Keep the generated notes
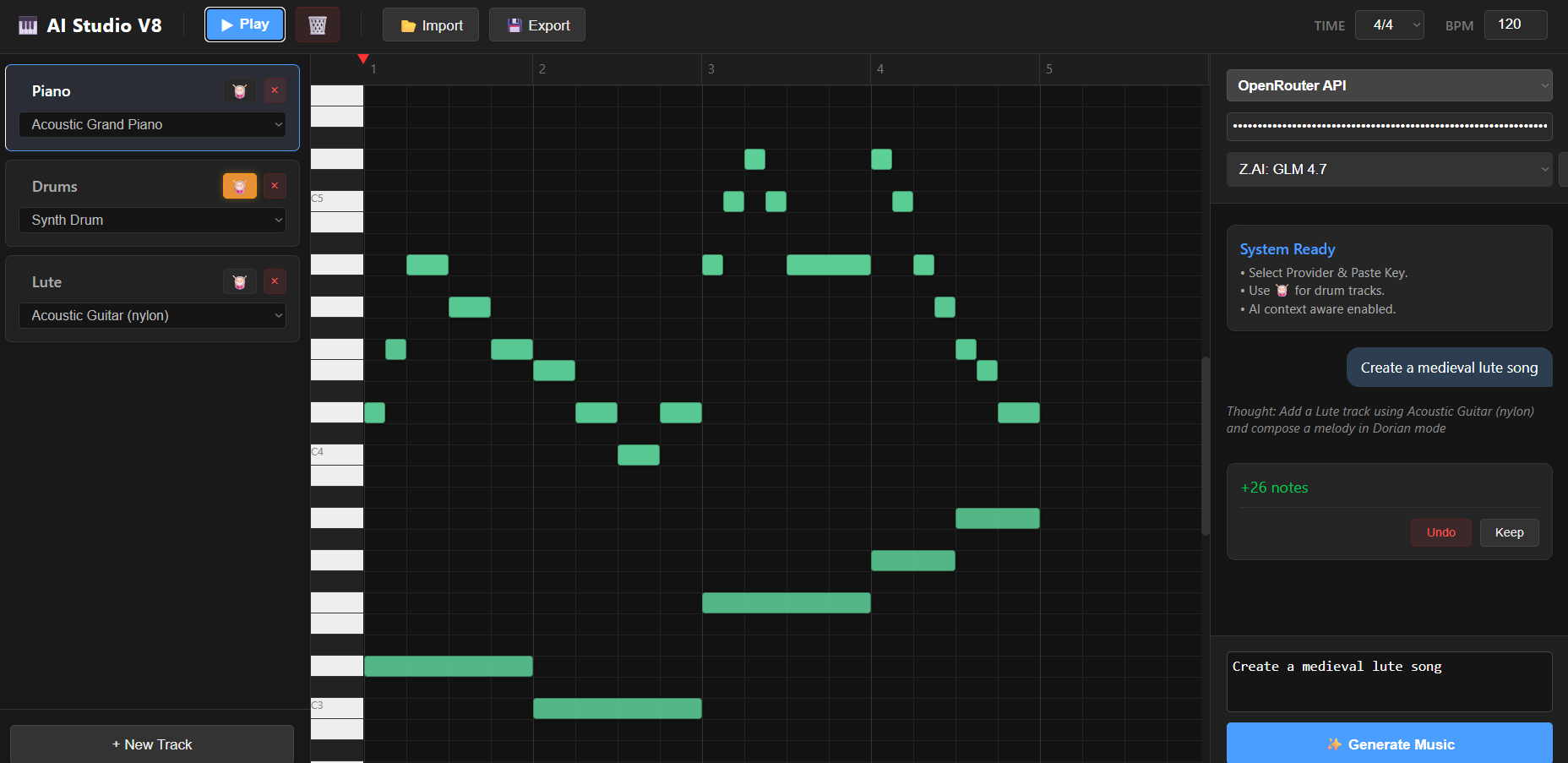Image resolution: width=1568 pixels, height=763 pixels. (x=1509, y=532)
